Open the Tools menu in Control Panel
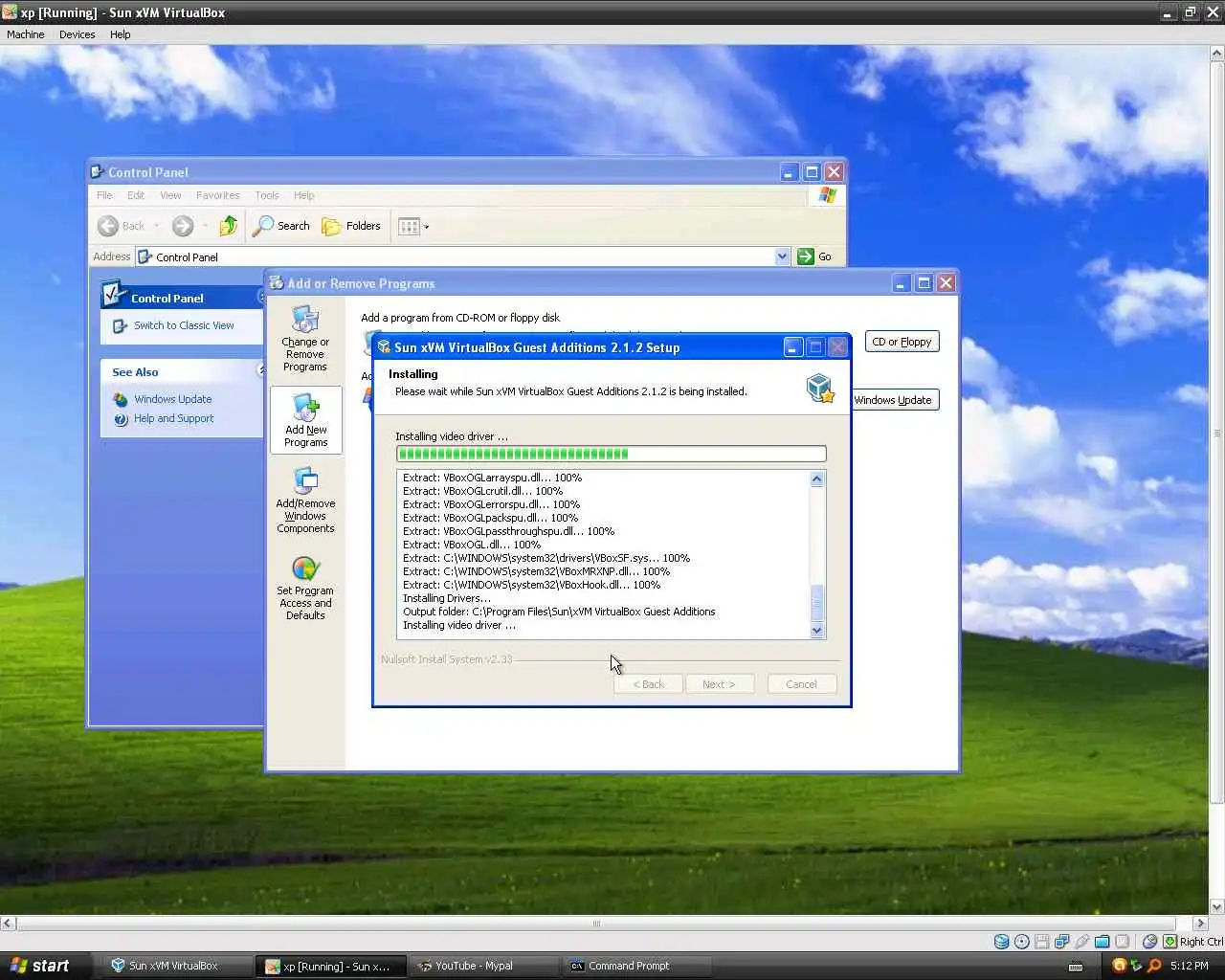 [x=267, y=195]
